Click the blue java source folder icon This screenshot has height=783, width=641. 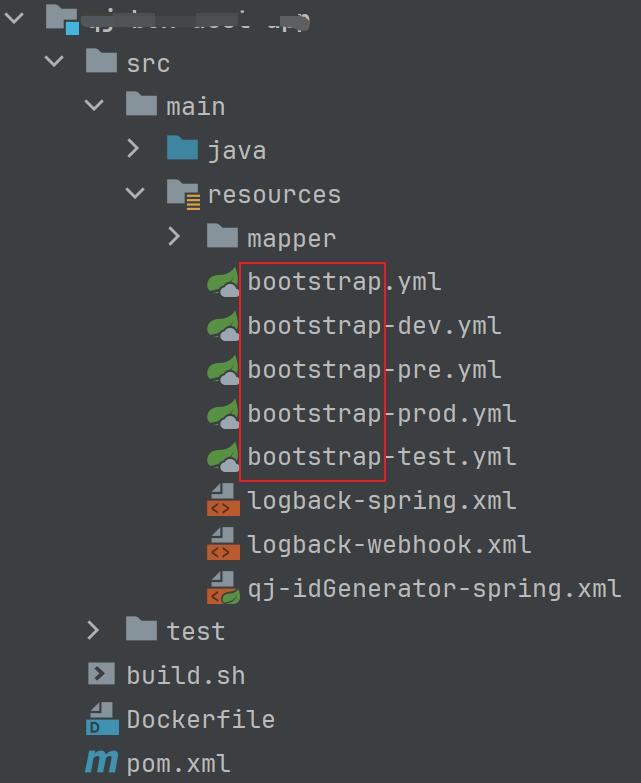click(x=182, y=150)
